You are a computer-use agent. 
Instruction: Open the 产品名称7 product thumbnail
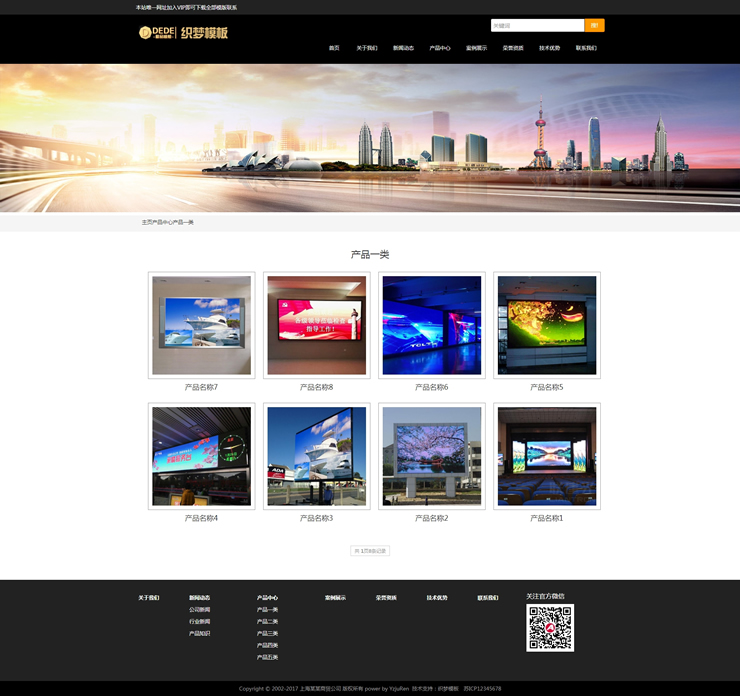click(201, 325)
